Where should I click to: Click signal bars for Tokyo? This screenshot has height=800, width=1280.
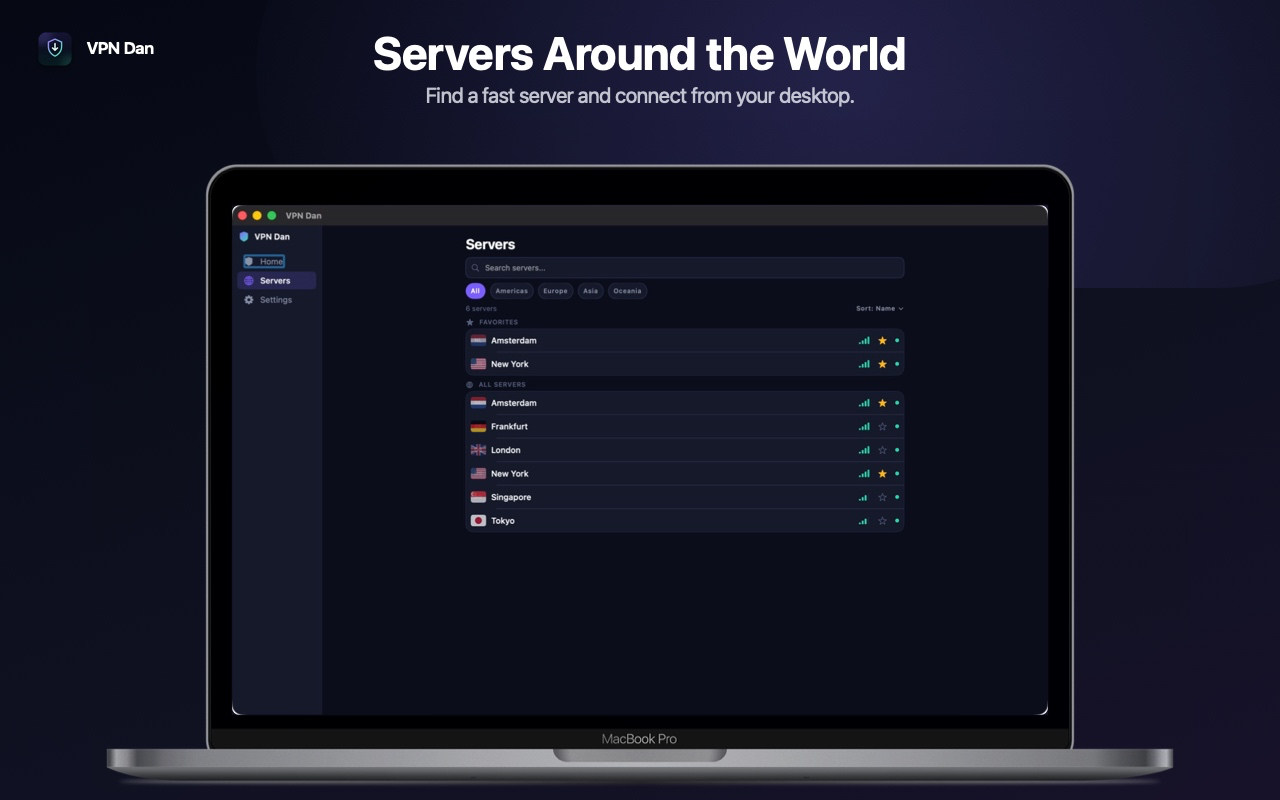click(863, 521)
